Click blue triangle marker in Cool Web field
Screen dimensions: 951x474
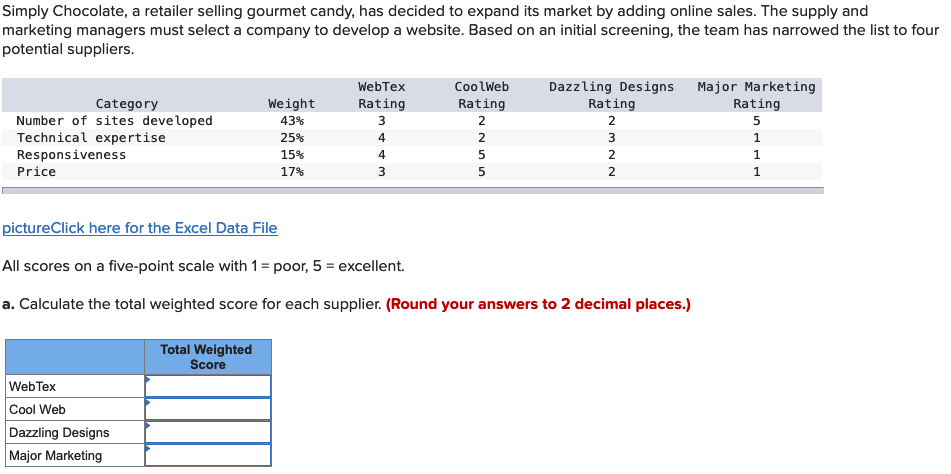148,402
